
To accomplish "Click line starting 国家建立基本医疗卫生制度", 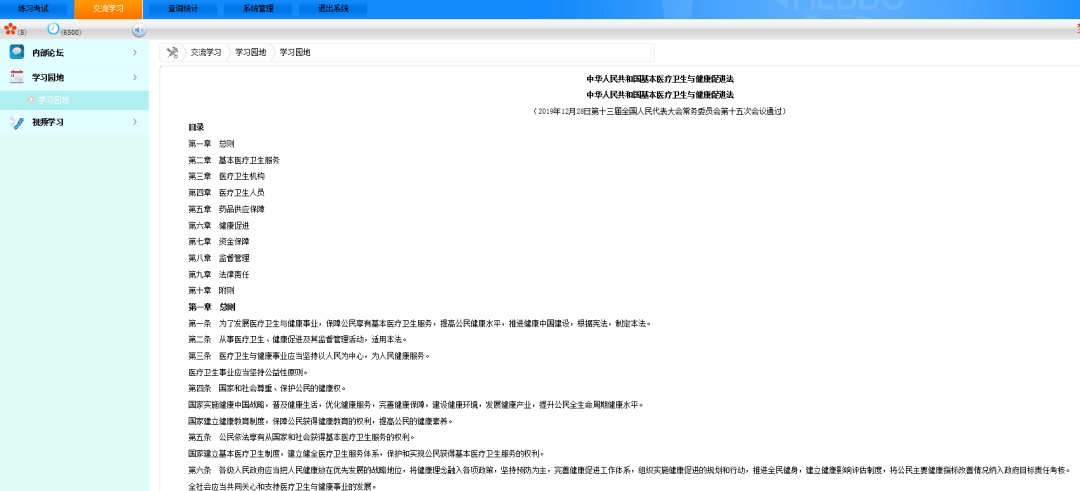I will tap(366, 454).
